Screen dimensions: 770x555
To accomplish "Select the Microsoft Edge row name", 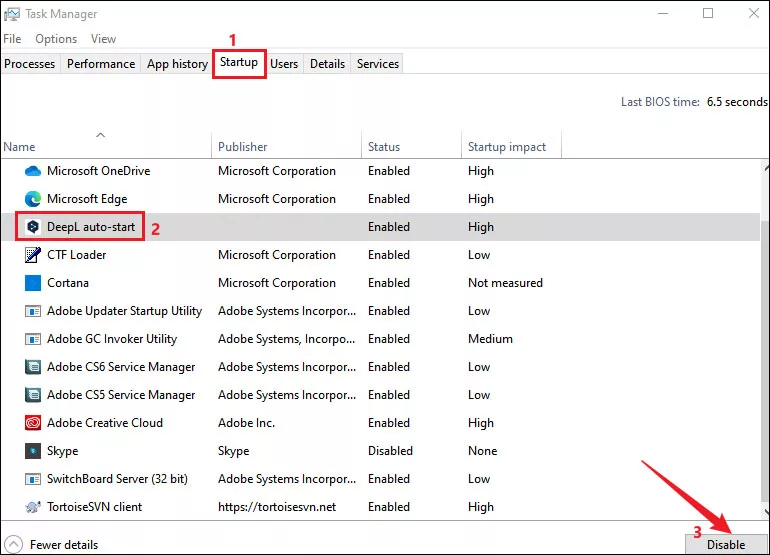I will [87, 199].
